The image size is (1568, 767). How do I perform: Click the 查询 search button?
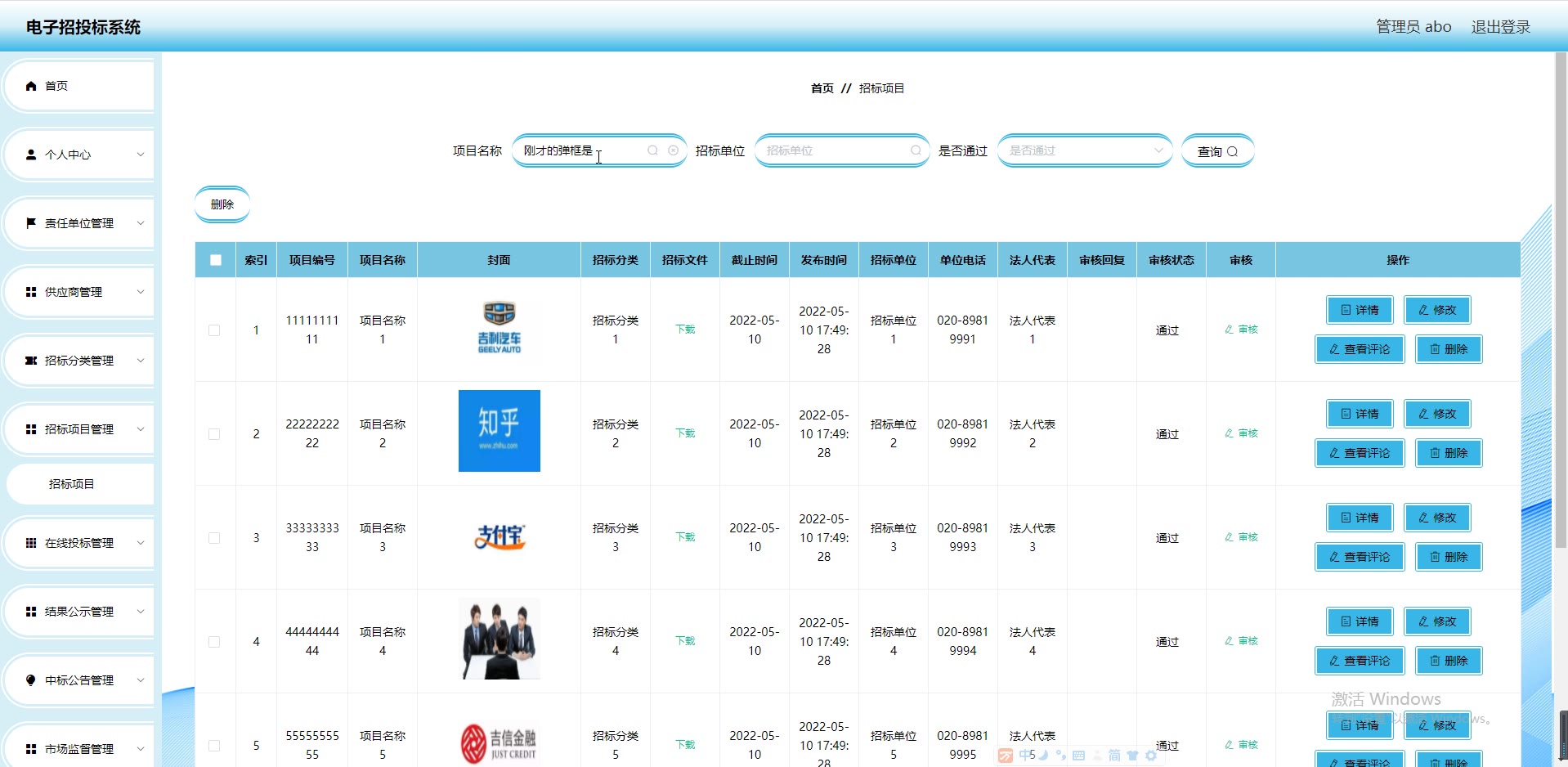[1216, 151]
